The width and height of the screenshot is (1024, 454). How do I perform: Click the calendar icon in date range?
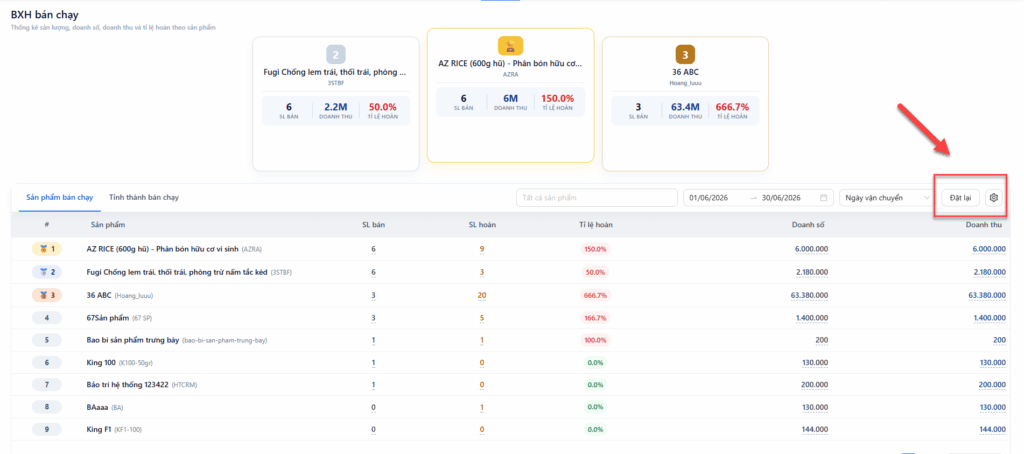coord(824,197)
